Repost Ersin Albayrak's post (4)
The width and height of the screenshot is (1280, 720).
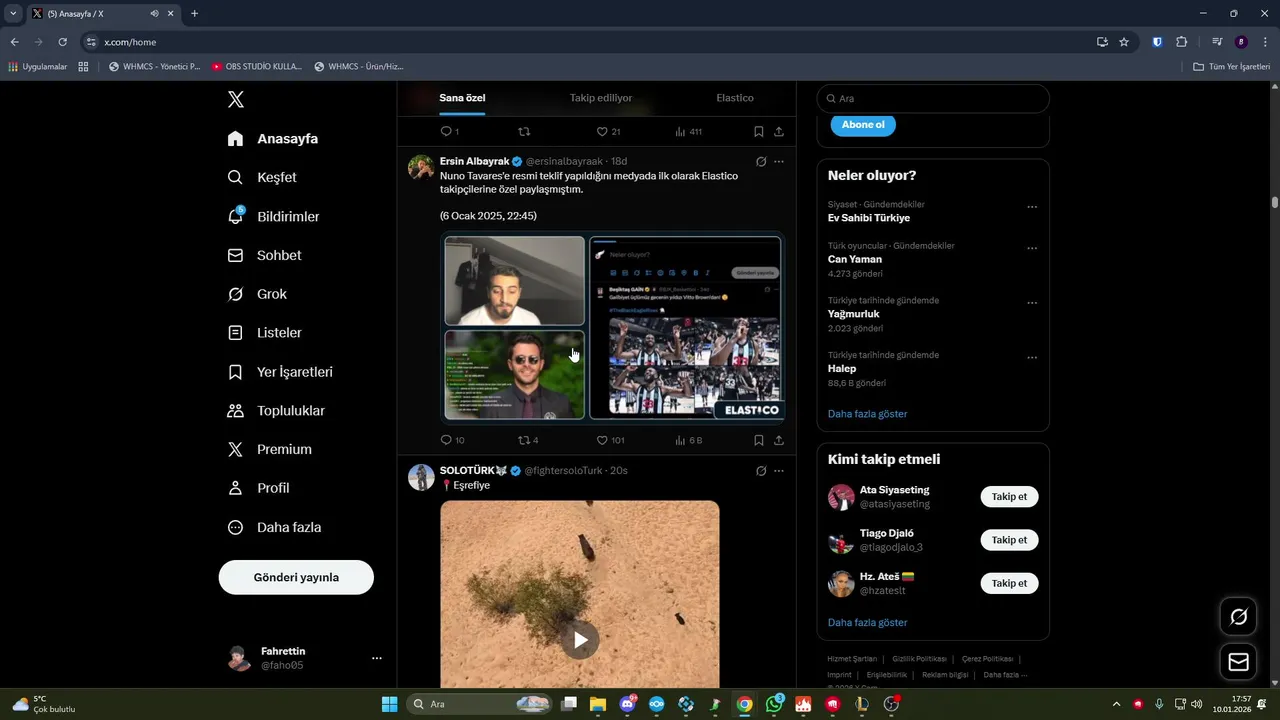[528, 440]
